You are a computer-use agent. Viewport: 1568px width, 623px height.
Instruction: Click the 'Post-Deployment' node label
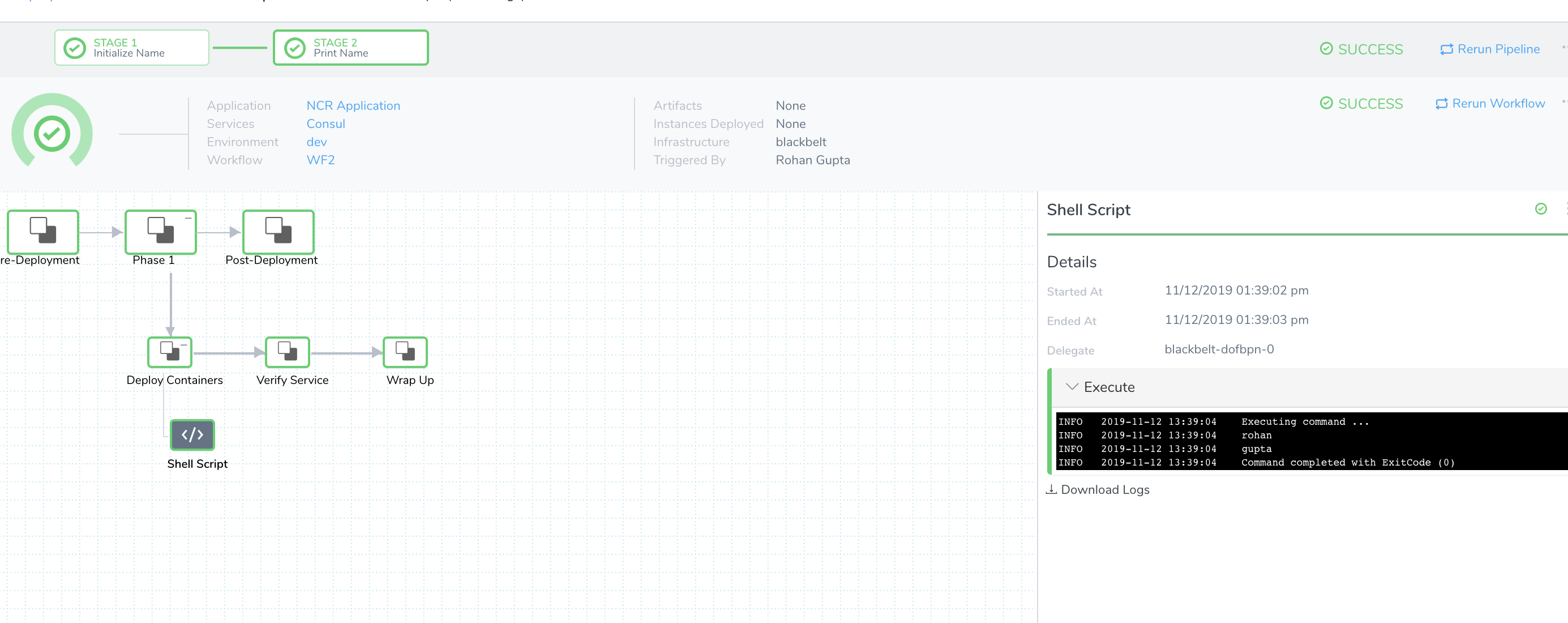(271, 260)
